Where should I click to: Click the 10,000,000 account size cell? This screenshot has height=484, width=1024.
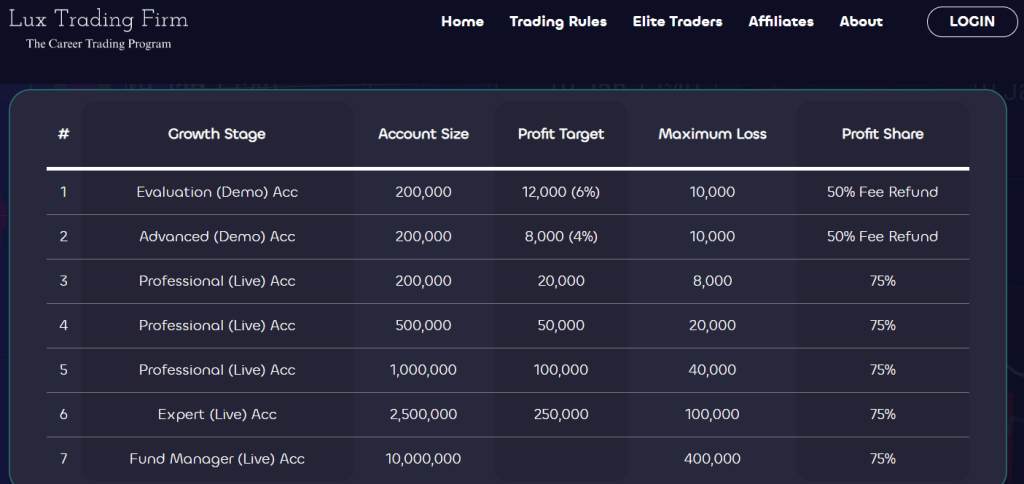tap(423, 459)
